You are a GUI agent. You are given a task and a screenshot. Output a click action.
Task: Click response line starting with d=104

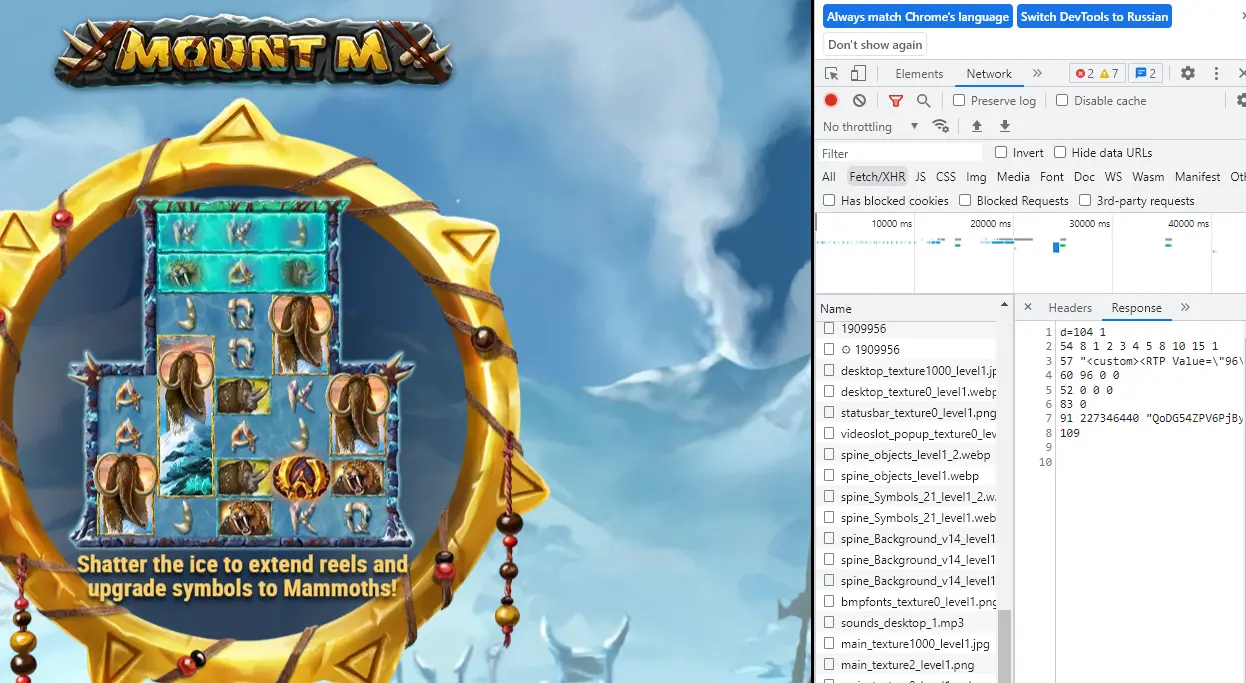1083,332
